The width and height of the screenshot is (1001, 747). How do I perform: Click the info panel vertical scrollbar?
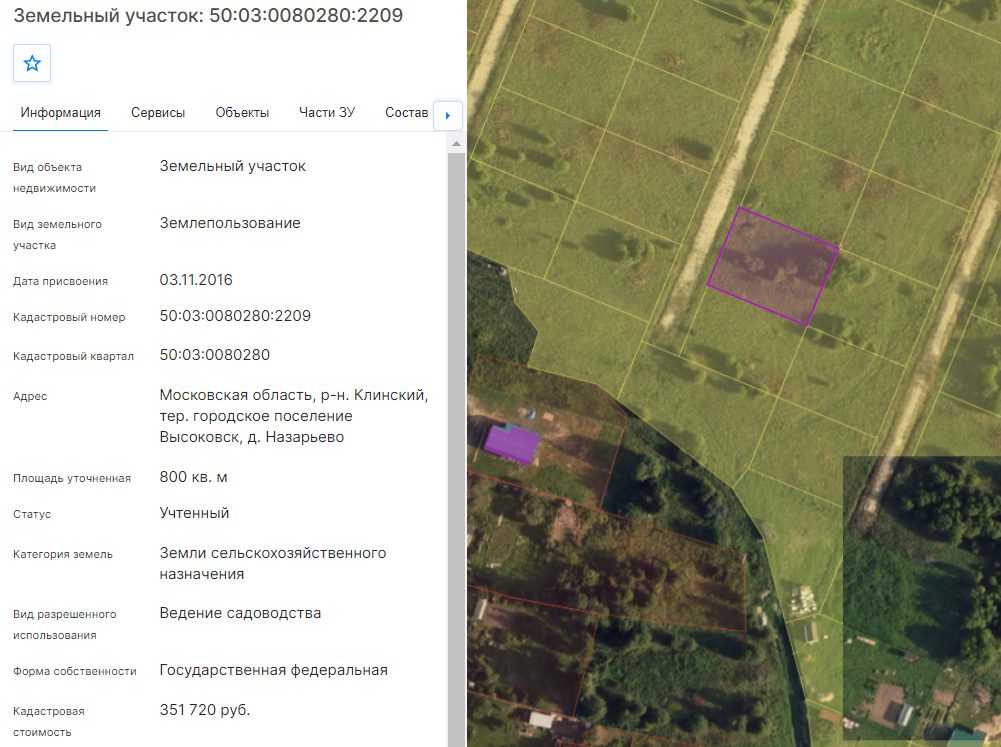click(x=456, y=449)
